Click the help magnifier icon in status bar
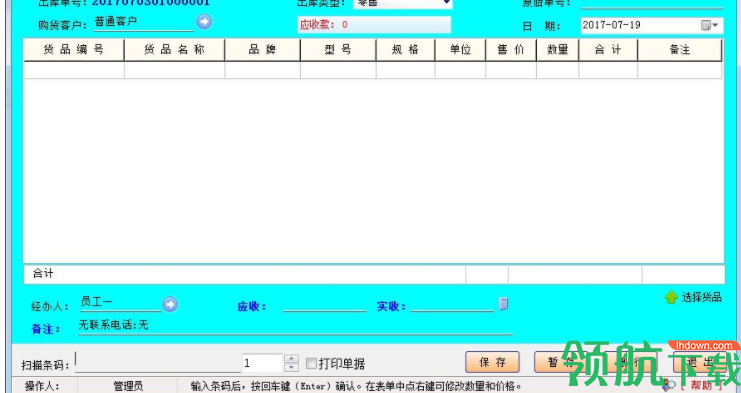The width and height of the screenshot is (741, 393). [670, 385]
